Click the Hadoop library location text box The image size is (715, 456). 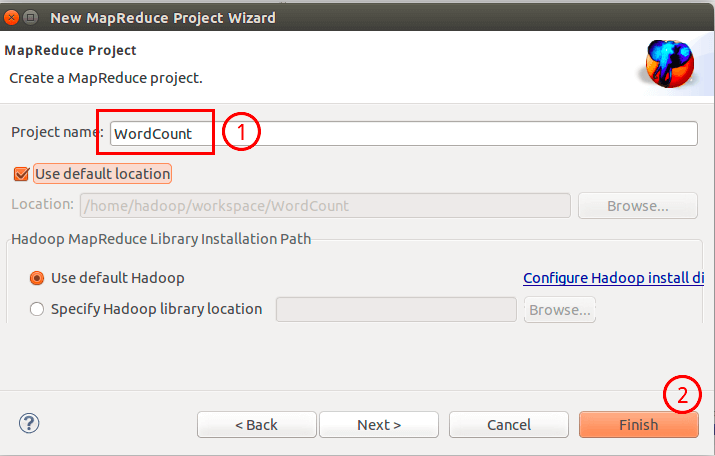click(x=396, y=310)
